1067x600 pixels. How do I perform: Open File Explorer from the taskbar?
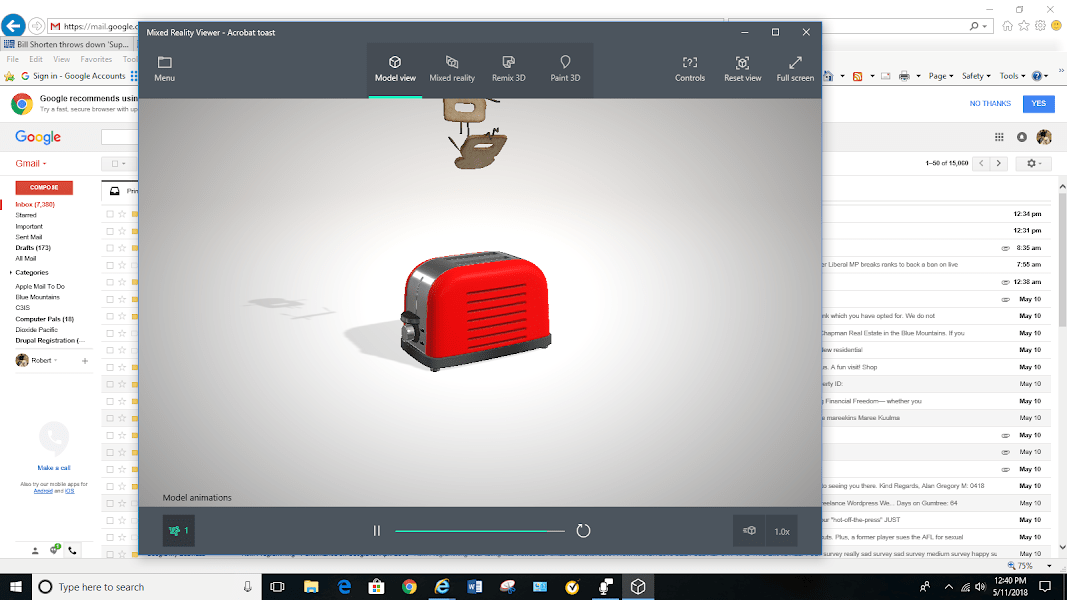tap(311, 586)
